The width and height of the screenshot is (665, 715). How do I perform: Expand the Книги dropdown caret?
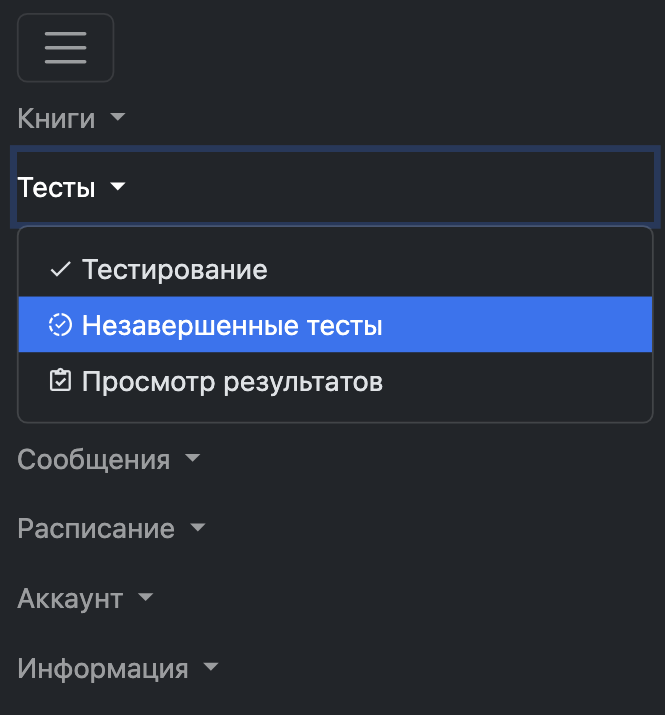(118, 118)
